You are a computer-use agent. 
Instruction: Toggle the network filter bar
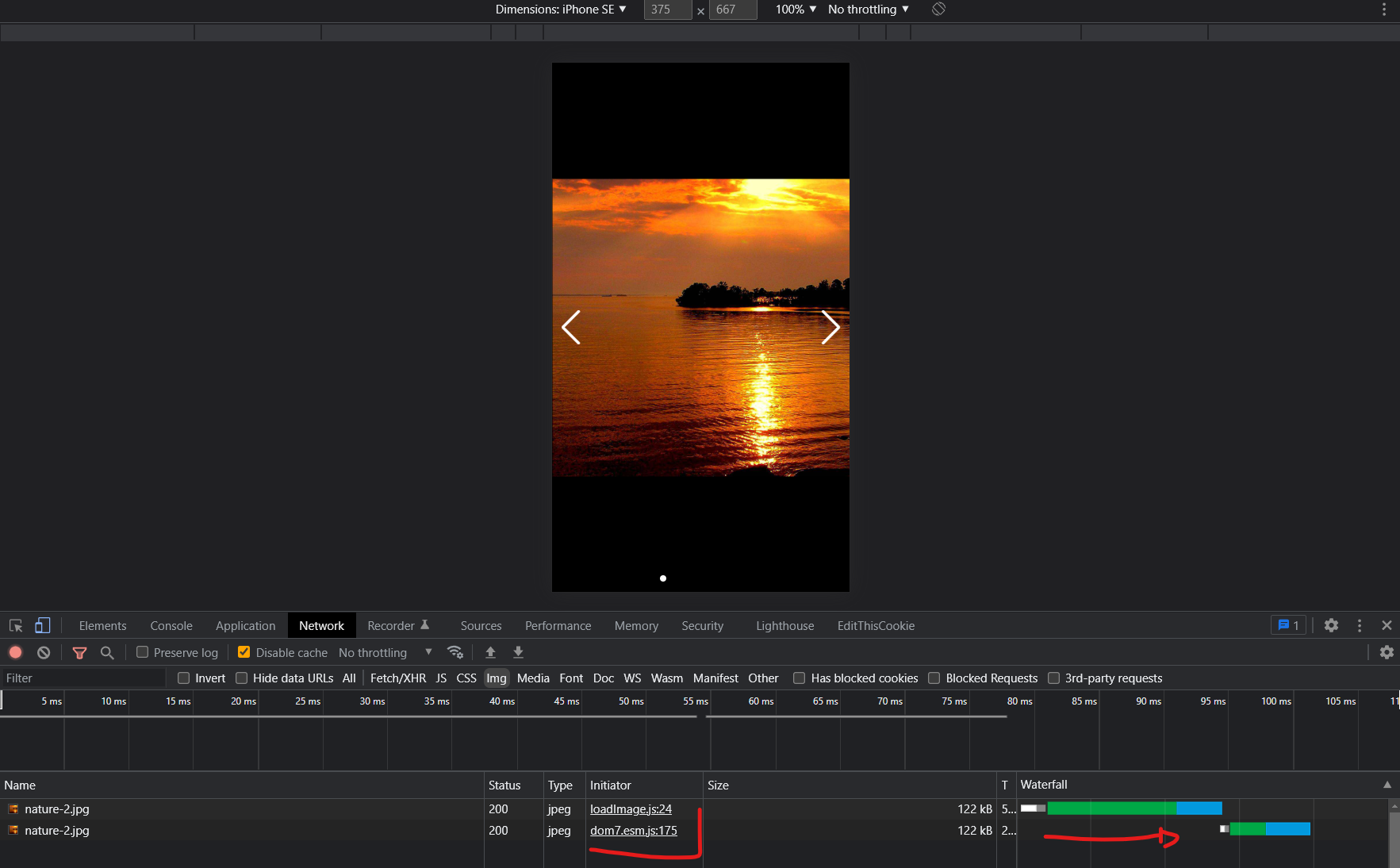point(79,652)
